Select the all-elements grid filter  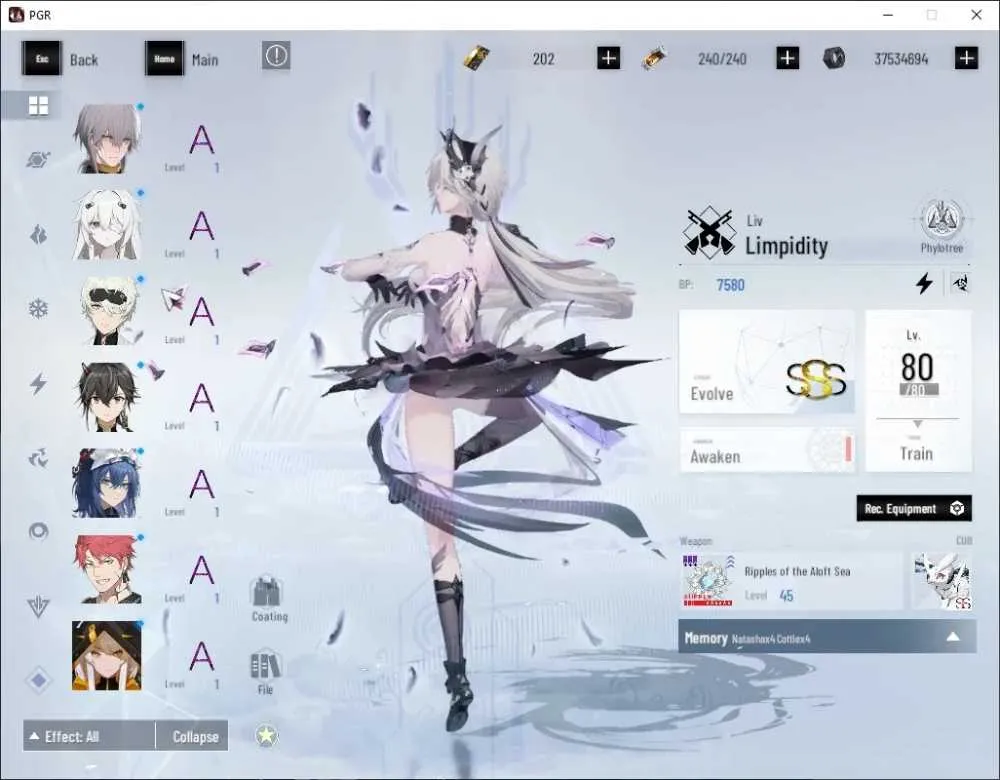38,105
